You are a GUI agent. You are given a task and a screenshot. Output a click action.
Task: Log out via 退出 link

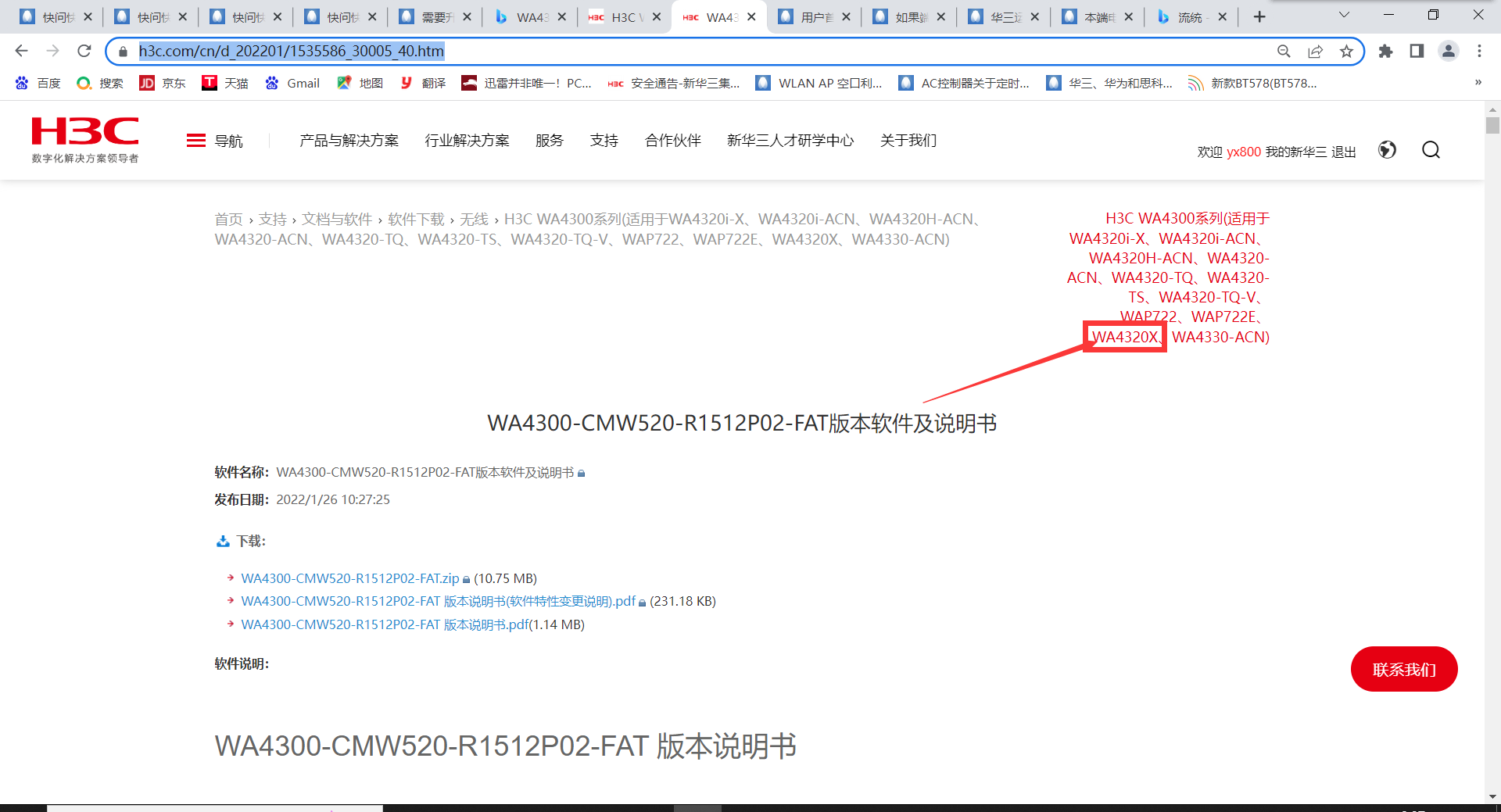(x=1344, y=152)
